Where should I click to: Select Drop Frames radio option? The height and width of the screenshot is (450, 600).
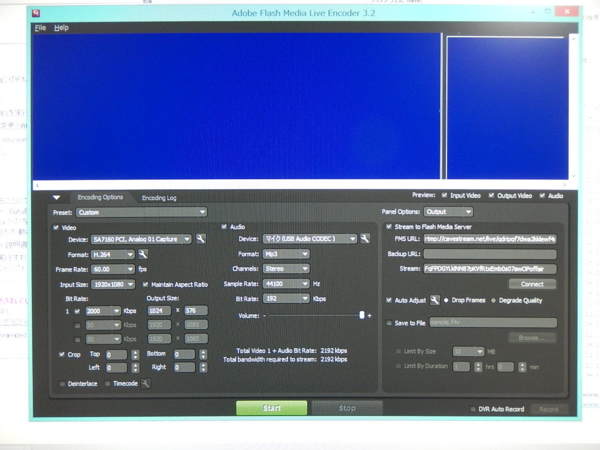446,300
